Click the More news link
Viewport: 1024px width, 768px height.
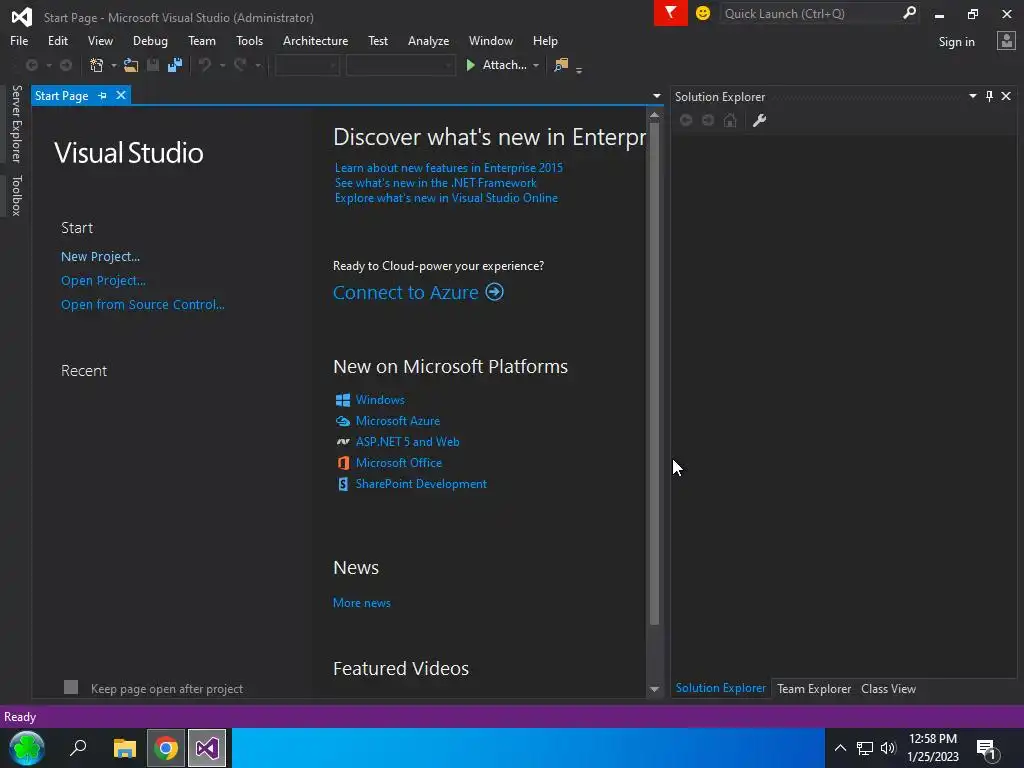362,603
